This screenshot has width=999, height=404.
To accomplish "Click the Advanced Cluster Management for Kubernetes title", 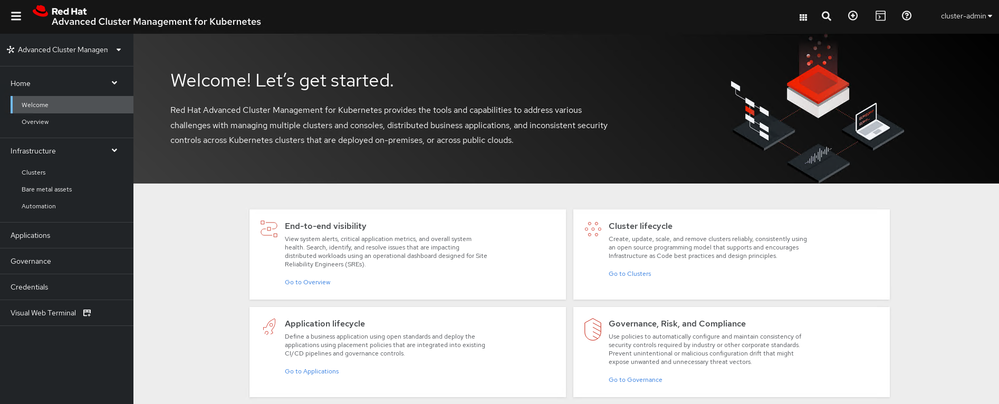I will (156, 22).
